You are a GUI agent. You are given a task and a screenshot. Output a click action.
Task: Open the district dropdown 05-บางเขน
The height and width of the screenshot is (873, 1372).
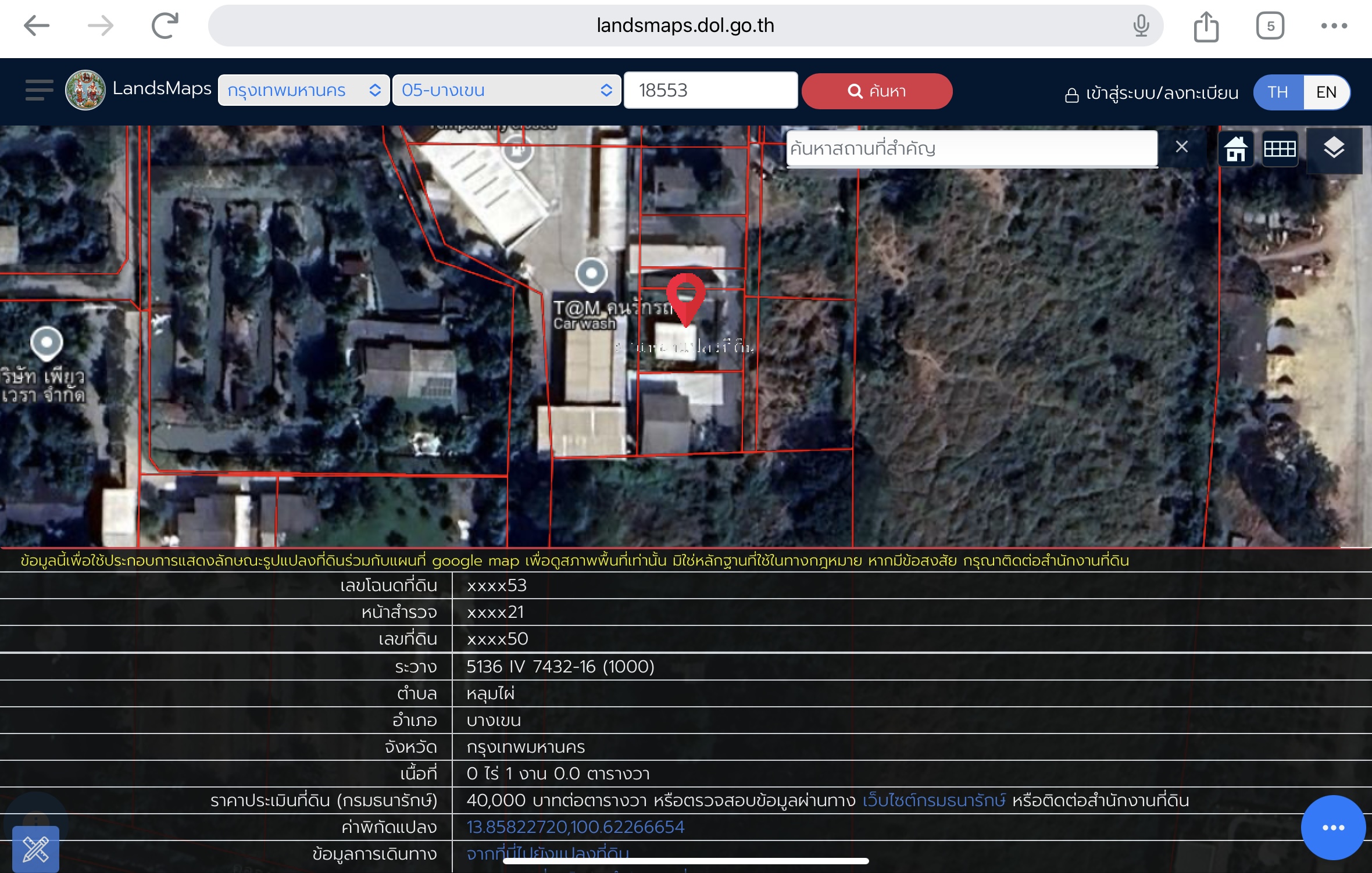[x=506, y=91]
